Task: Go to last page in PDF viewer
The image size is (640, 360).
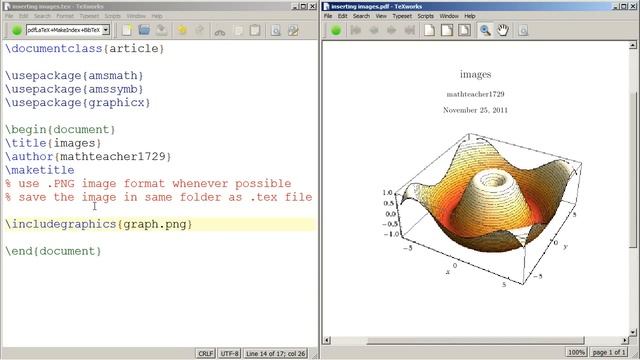Action: pyautogui.click(x=409, y=30)
